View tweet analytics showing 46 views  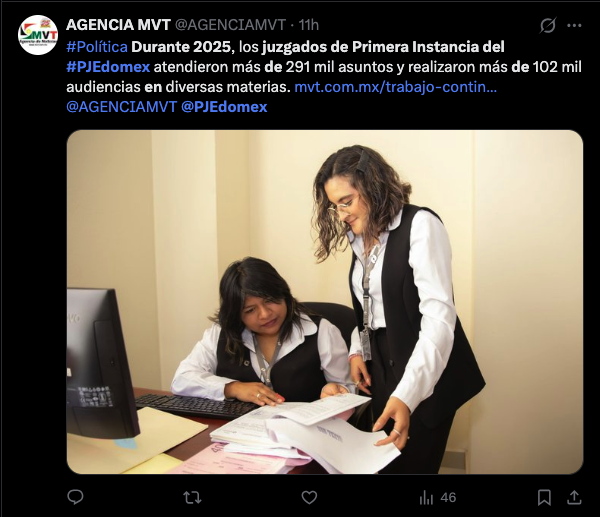(437, 497)
